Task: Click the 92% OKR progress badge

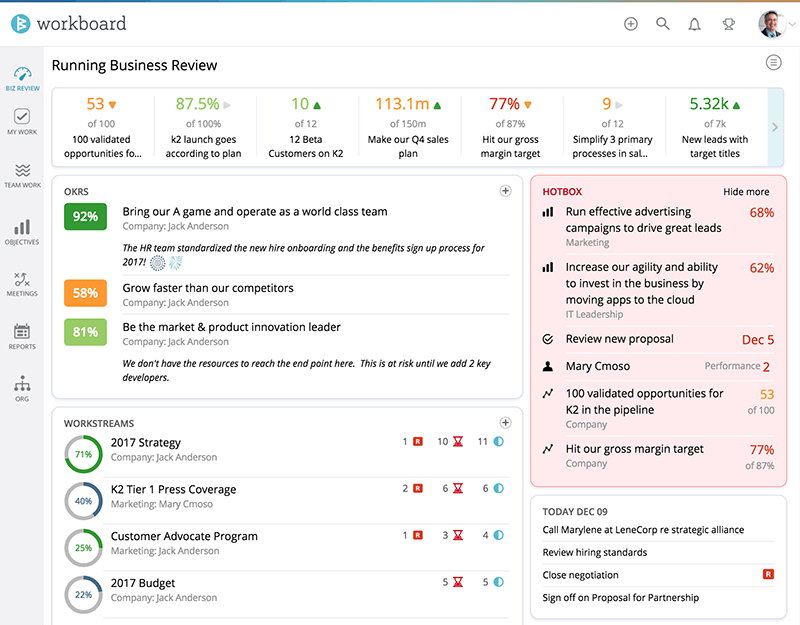Action: pyautogui.click(x=85, y=216)
